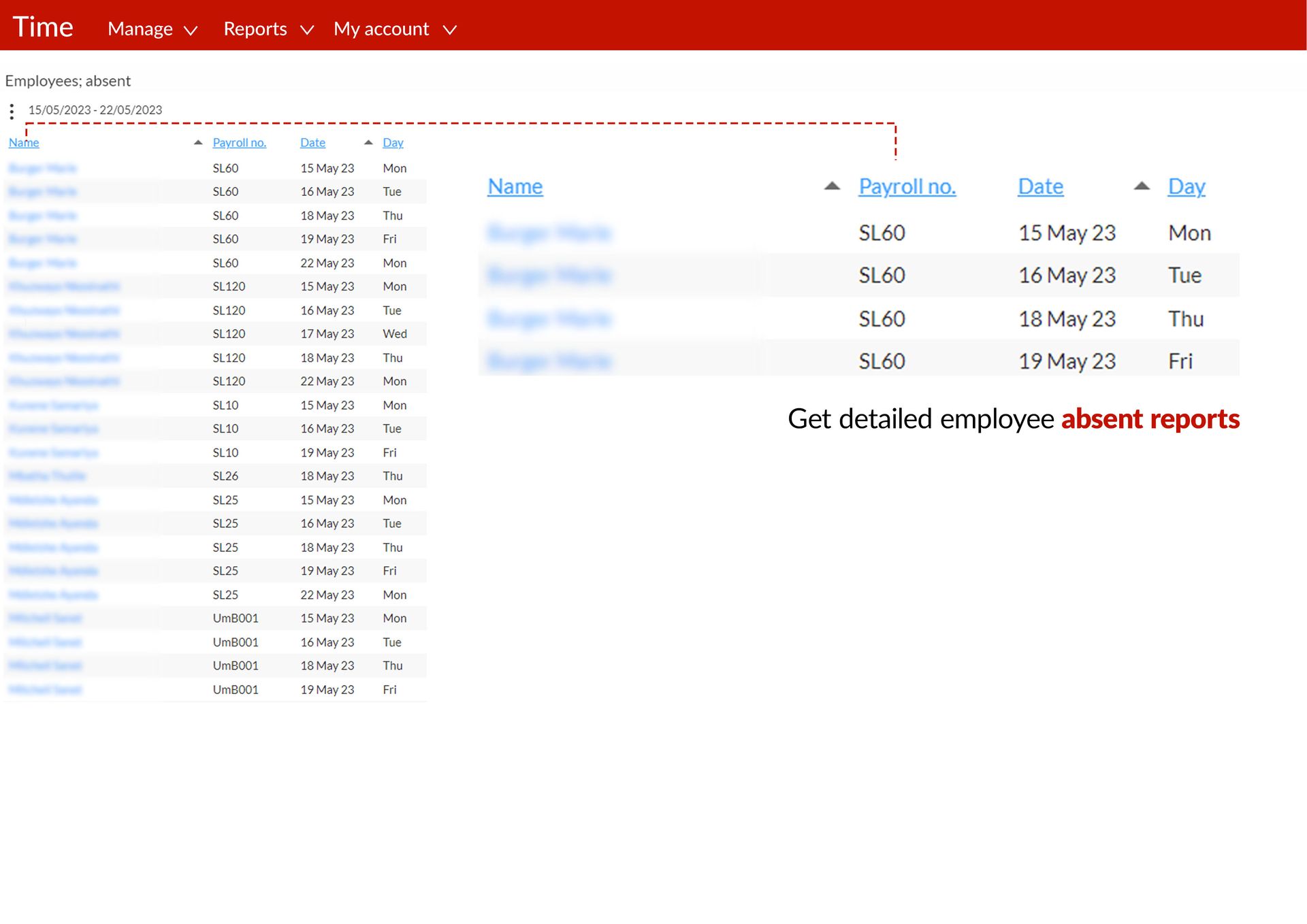Click SL25 cell in 22 May 23 row
Screen dimensions: 1307x924
point(225,595)
